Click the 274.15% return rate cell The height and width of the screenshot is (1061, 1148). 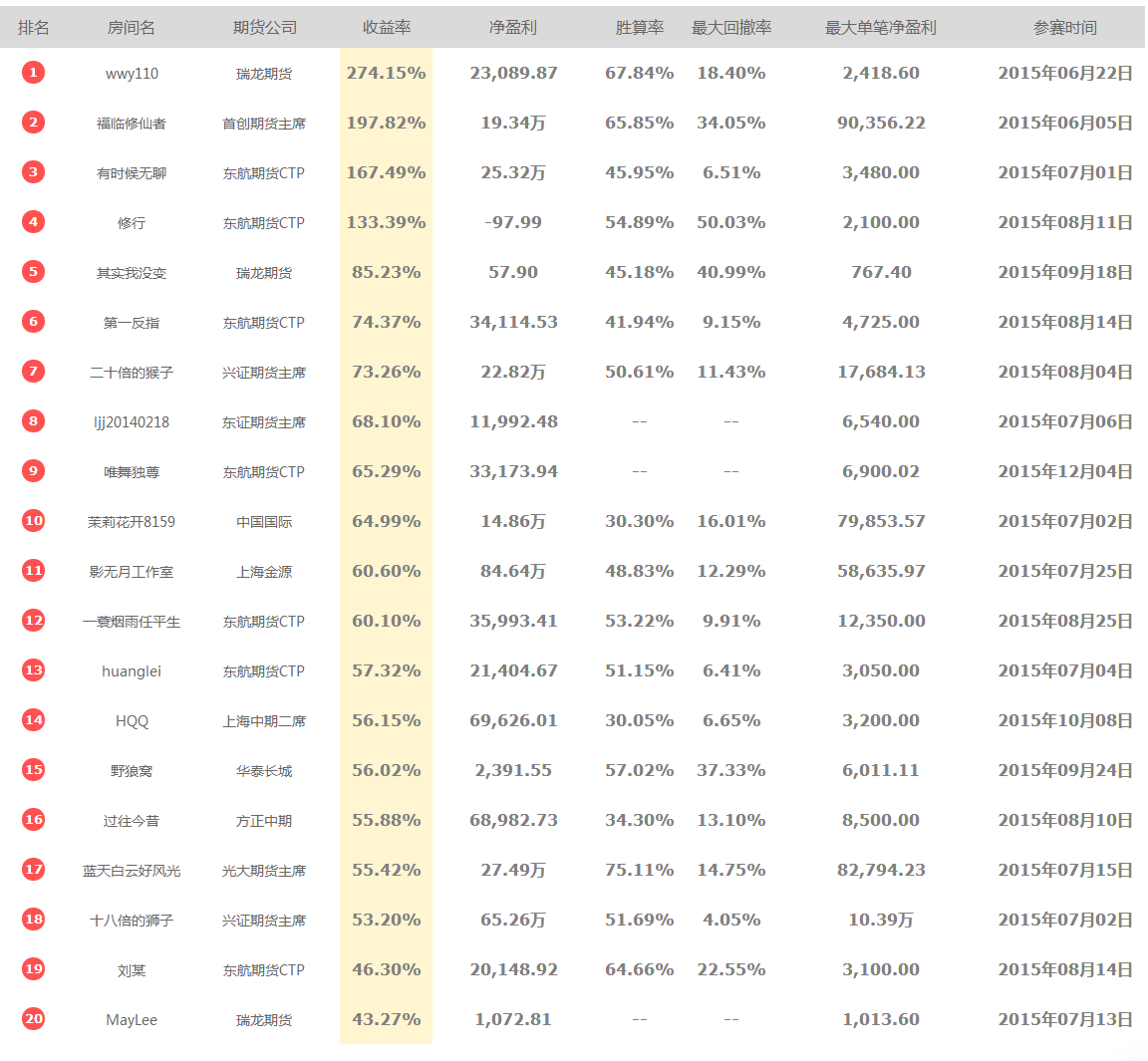[386, 73]
